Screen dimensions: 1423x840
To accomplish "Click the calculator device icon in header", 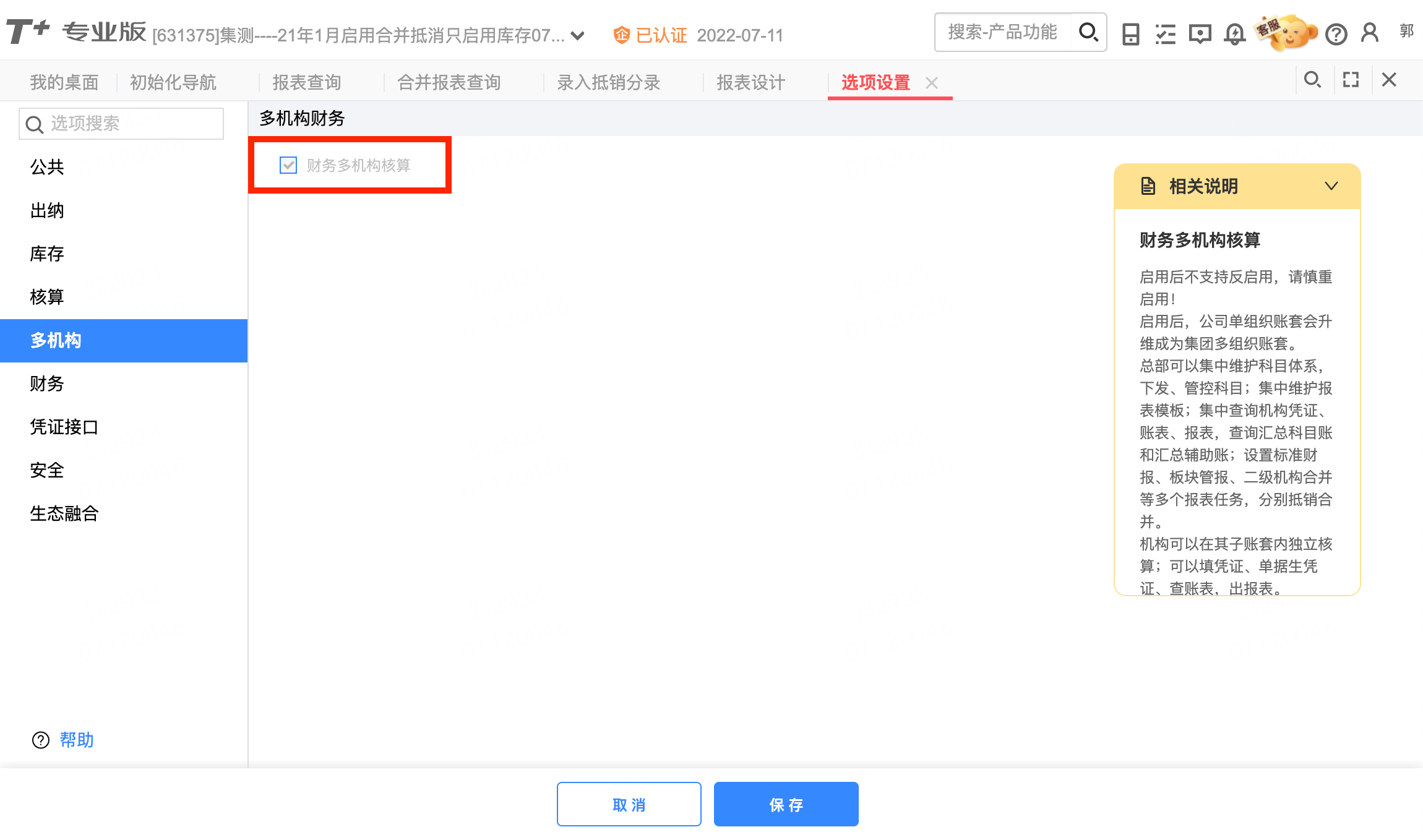I will point(1130,34).
